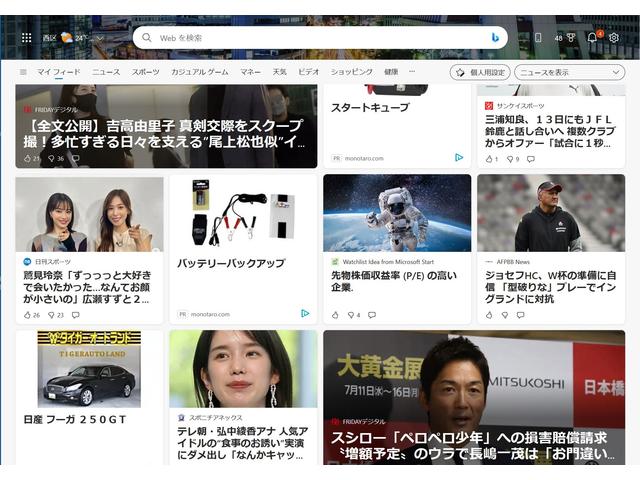640x480 pixels.
Task: Open the マネー tab
Action: pos(250,72)
